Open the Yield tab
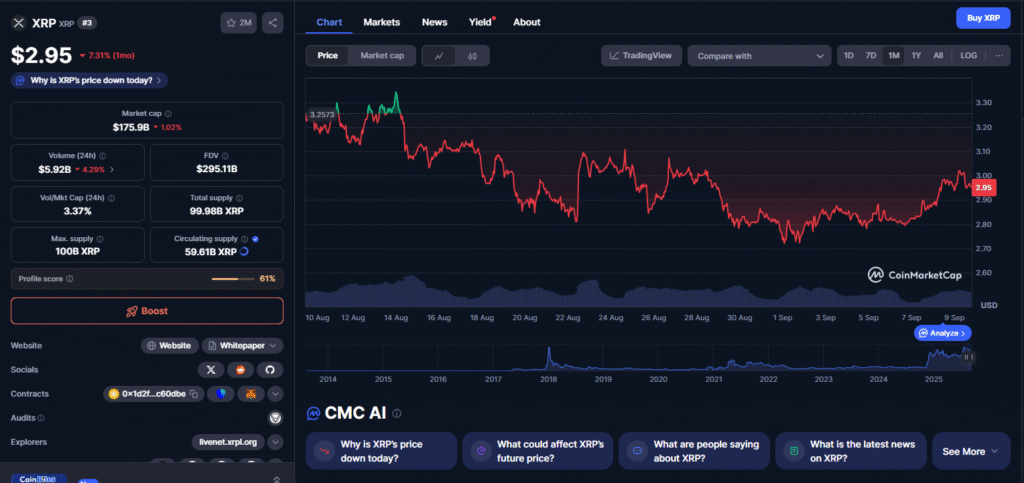The height and width of the screenshot is (483, 1024). [481, 22]
